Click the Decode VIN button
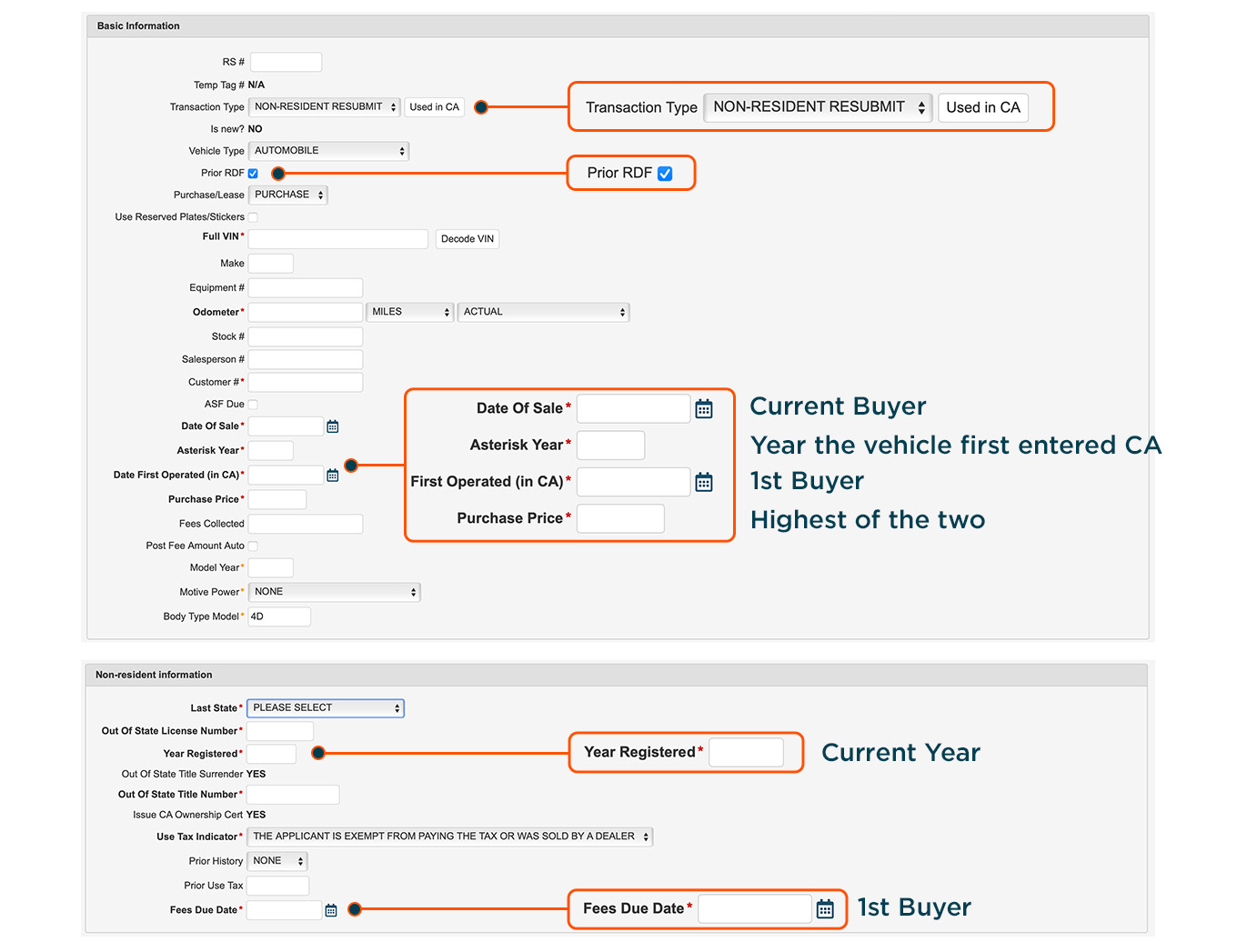 (468, 239)
